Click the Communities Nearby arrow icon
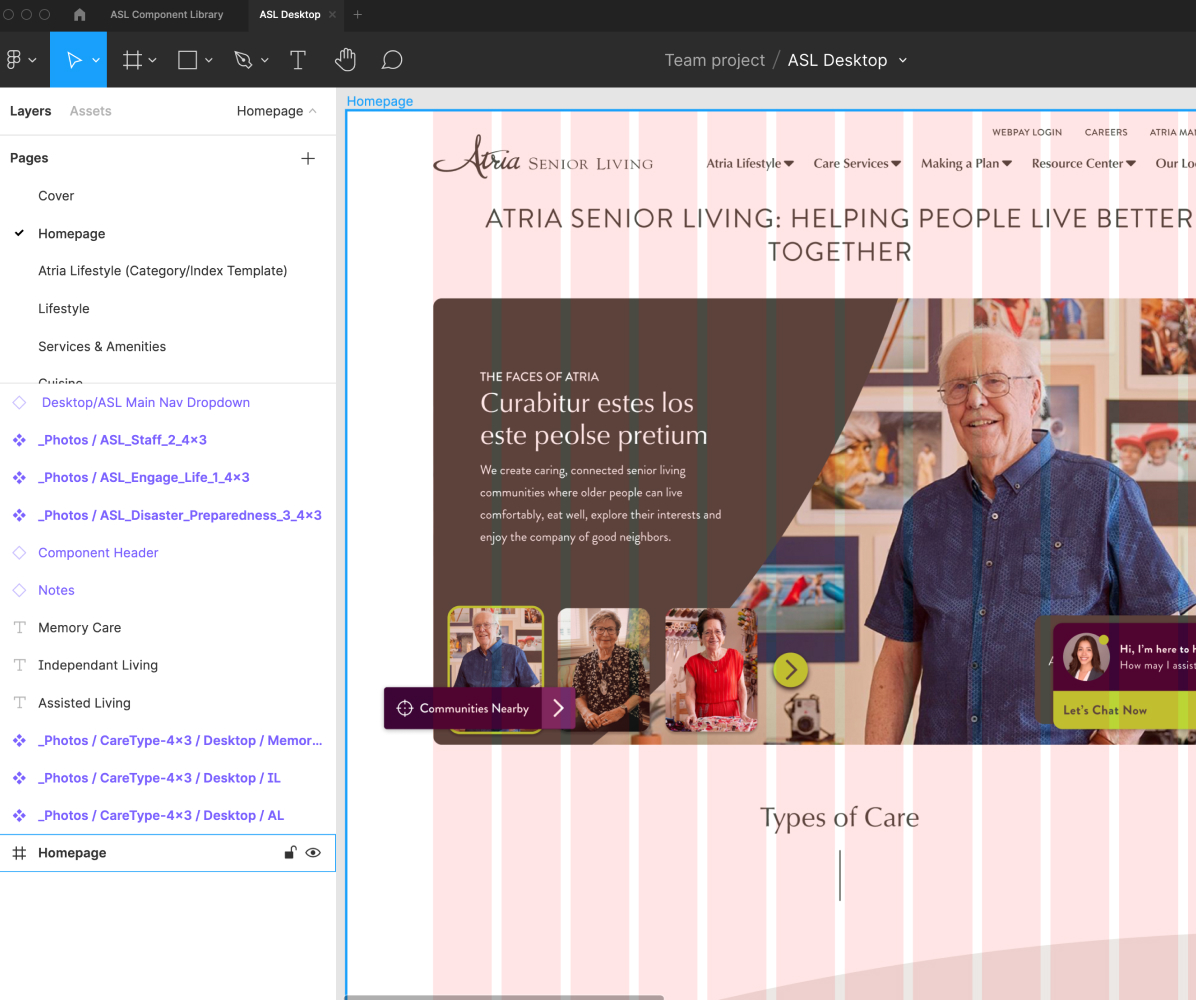The image size is (1196, 1000). 558,709
